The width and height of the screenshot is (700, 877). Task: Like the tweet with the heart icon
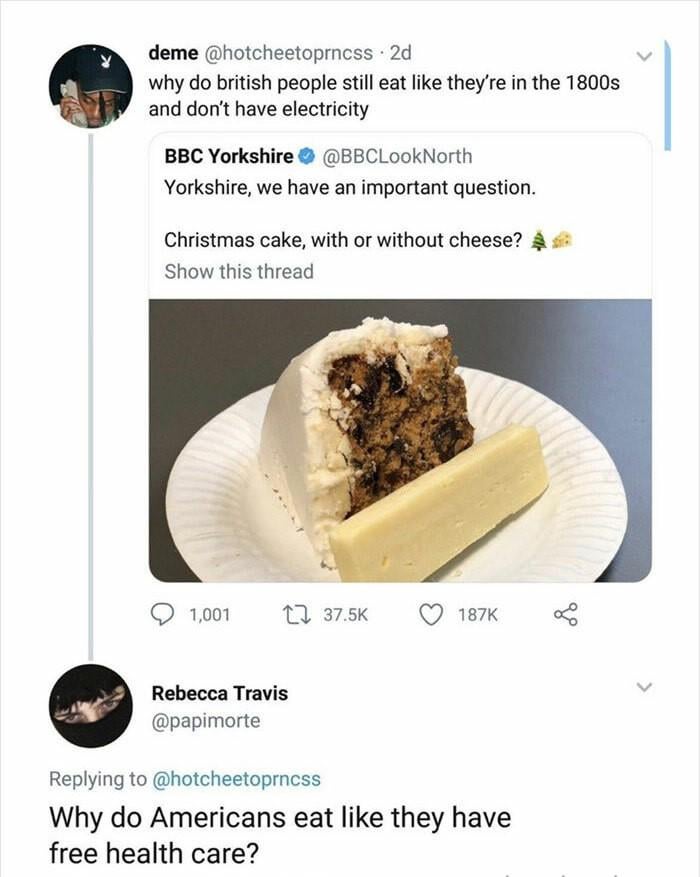coord(432,615)
